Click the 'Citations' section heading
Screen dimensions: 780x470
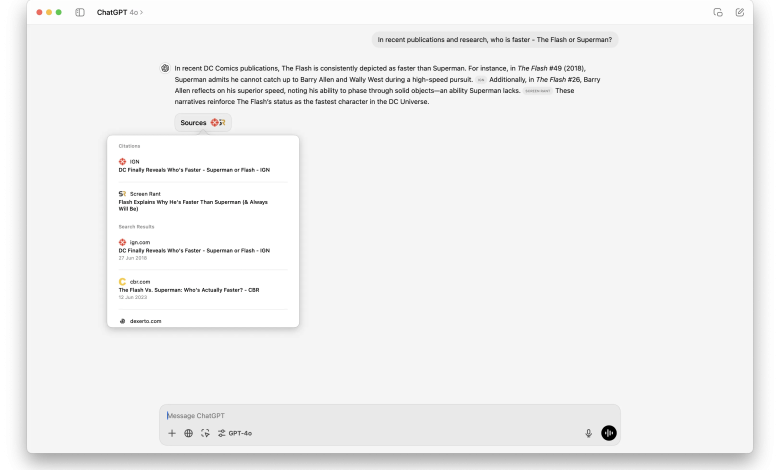pos(129,146)
